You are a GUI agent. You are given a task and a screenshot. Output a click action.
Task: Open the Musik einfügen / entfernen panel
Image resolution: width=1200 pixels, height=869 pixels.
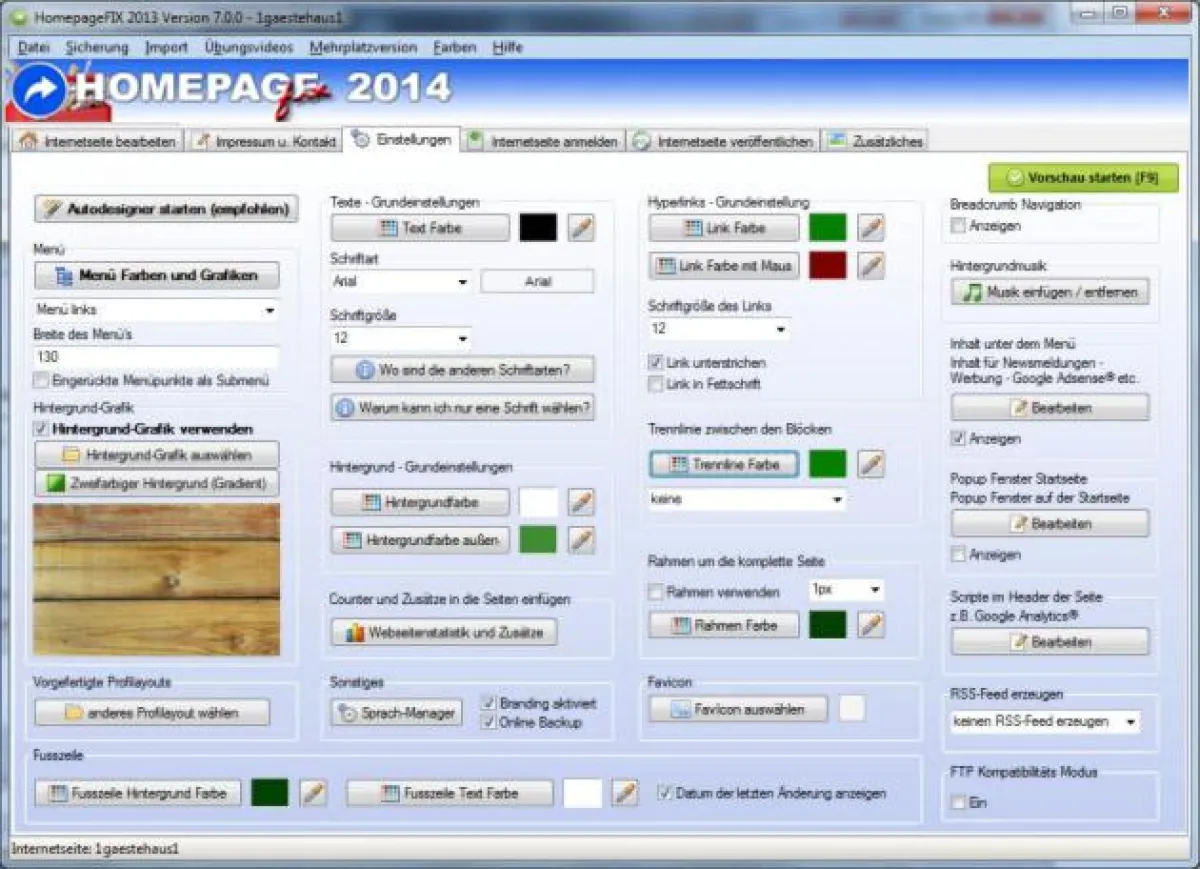tap(1048, 292)
